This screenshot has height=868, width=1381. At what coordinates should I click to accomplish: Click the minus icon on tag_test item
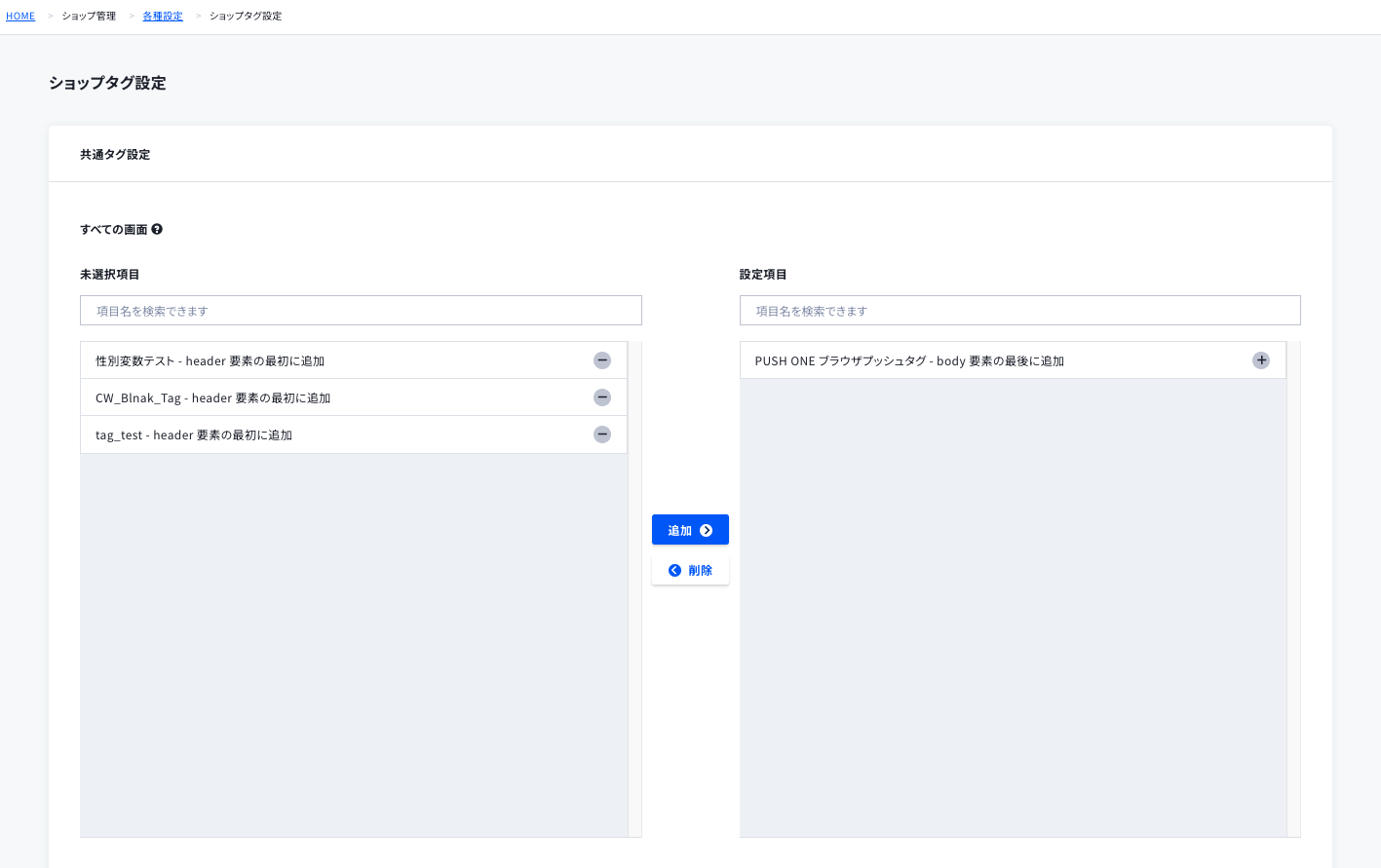click(x=602, y=434)
